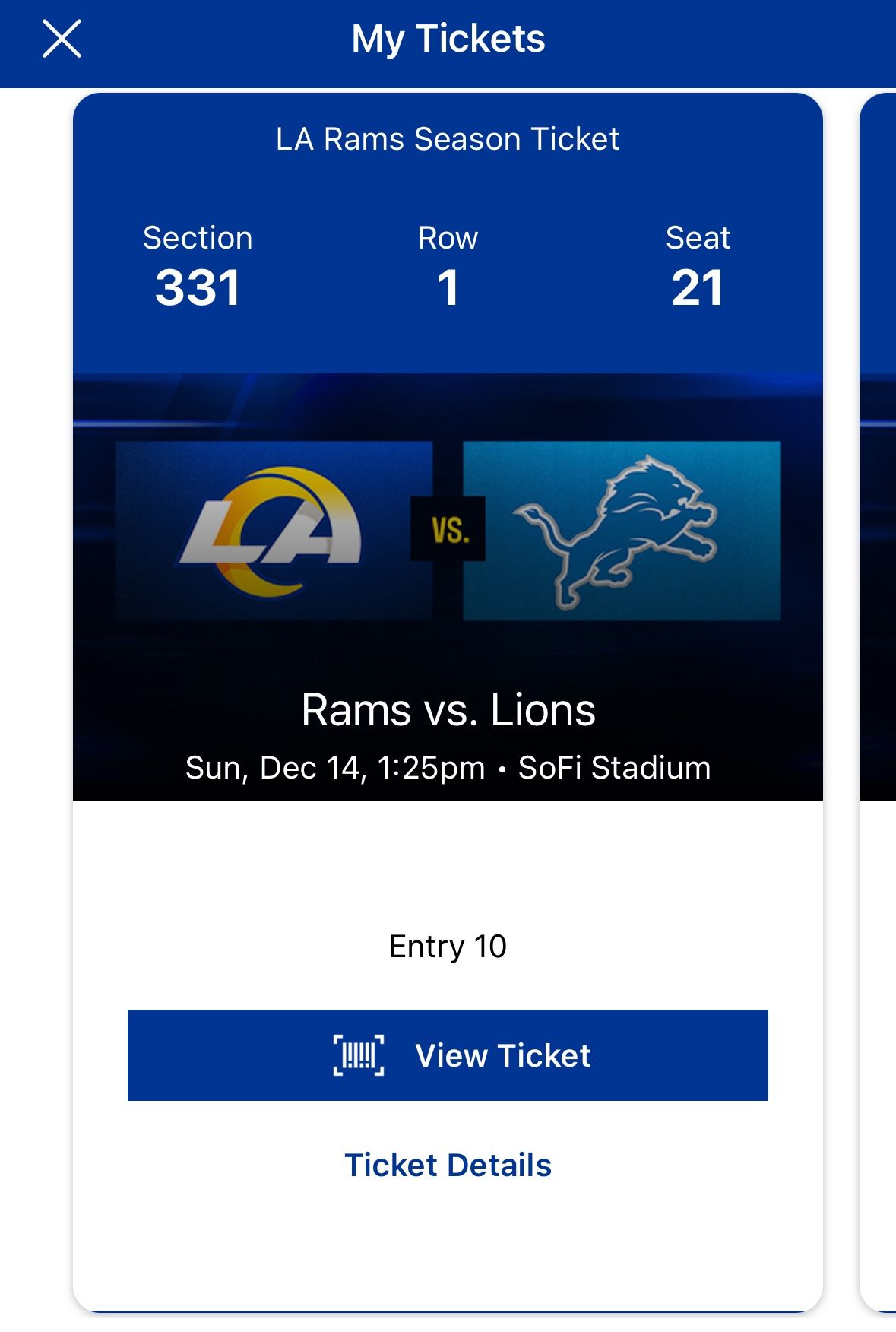Tap Entry 10 gate information

pyautogui.click(x=448, y=947)
